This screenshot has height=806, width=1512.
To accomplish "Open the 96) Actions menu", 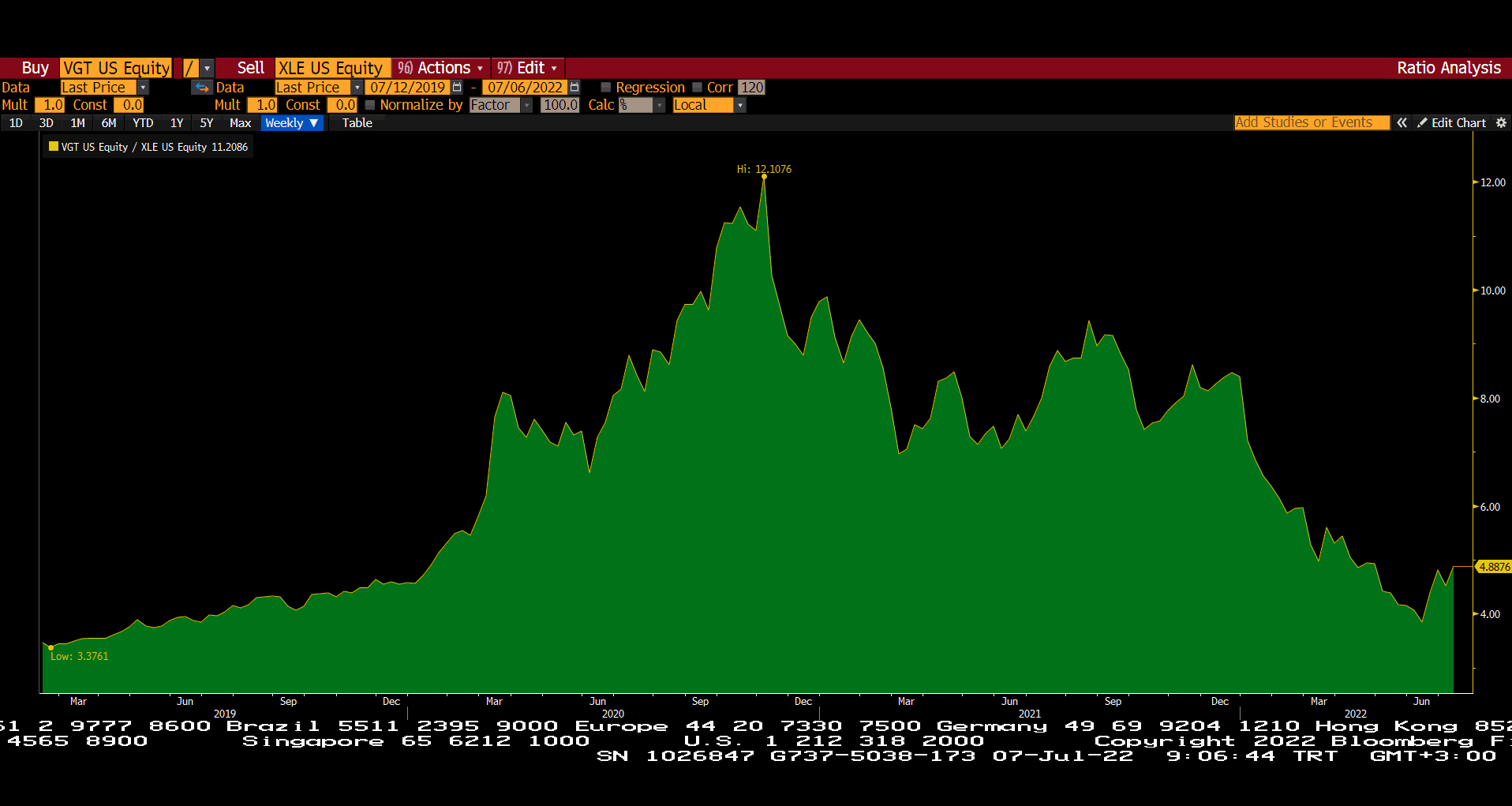I will 440,68.
